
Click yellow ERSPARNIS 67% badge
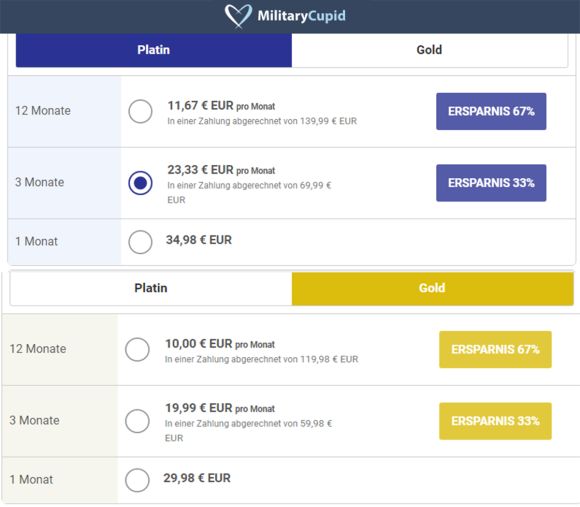495,349
